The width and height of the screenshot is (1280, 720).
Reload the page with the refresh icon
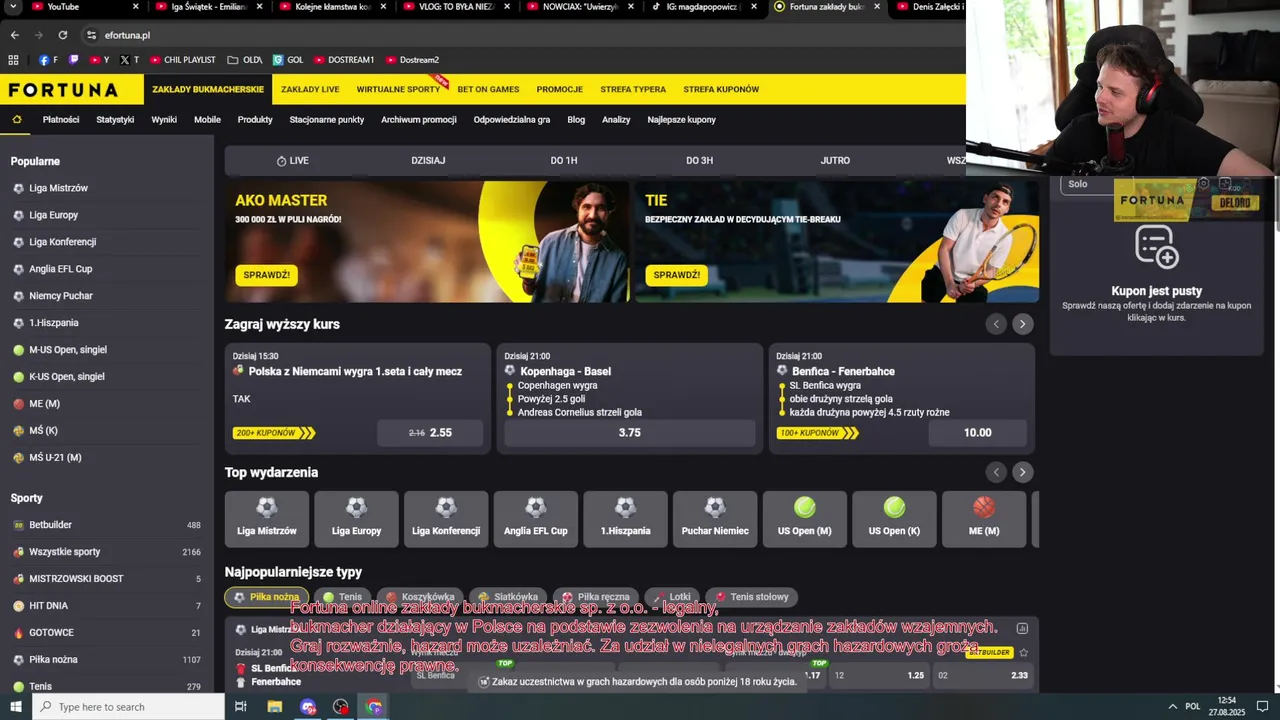(x=62, y=35)
